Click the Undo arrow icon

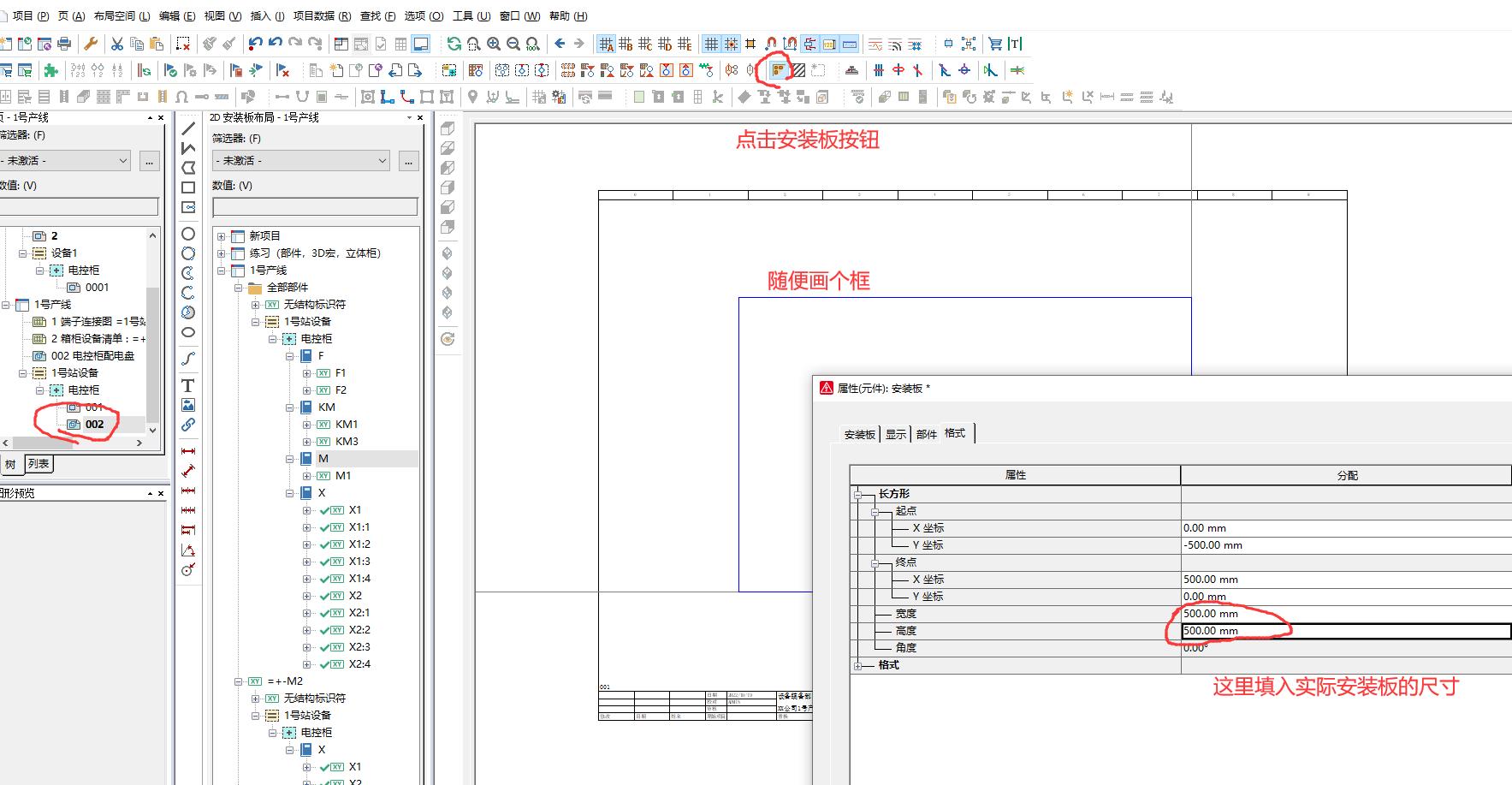pyautogui.click(x=256, y=44)
